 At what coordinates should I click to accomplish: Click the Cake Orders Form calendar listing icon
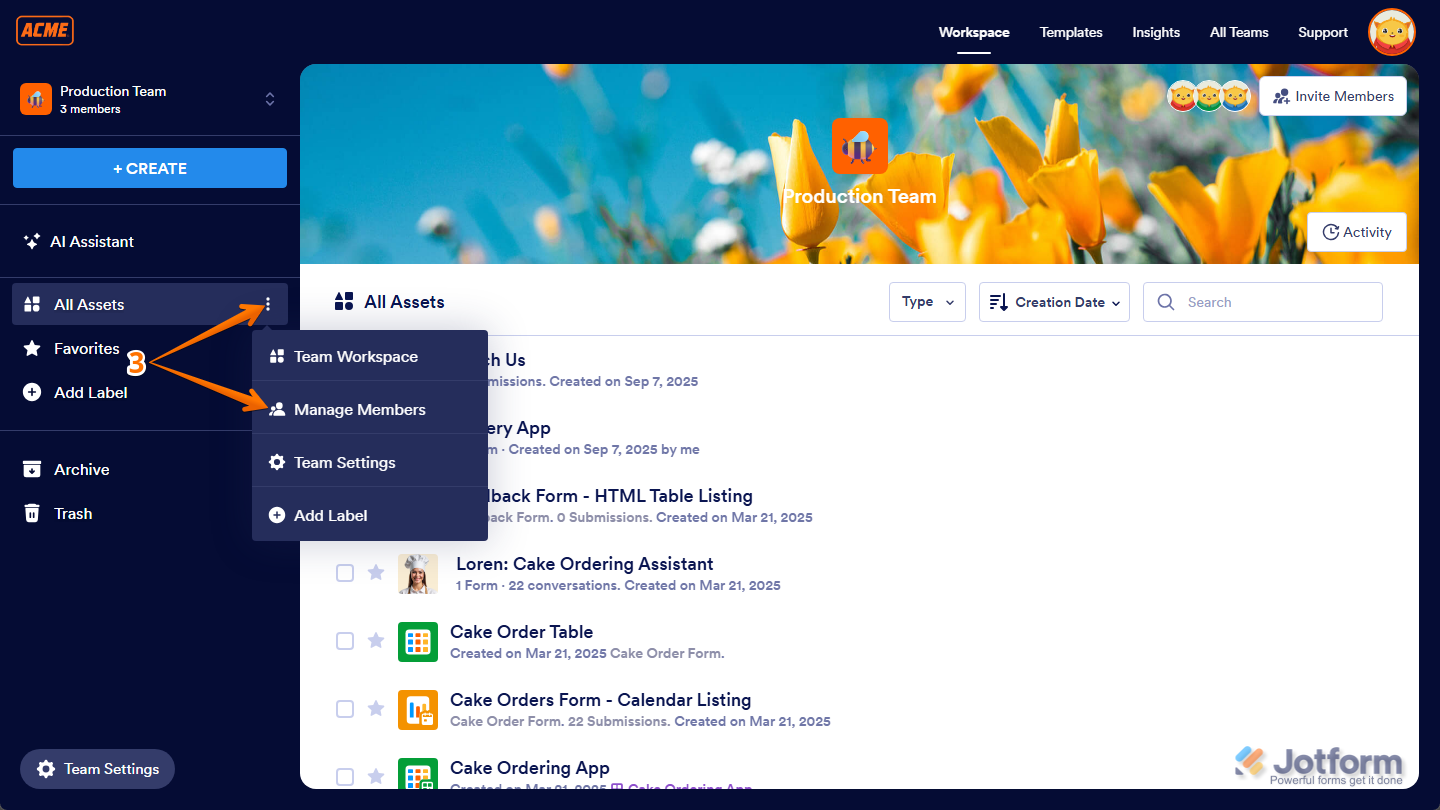418,709
